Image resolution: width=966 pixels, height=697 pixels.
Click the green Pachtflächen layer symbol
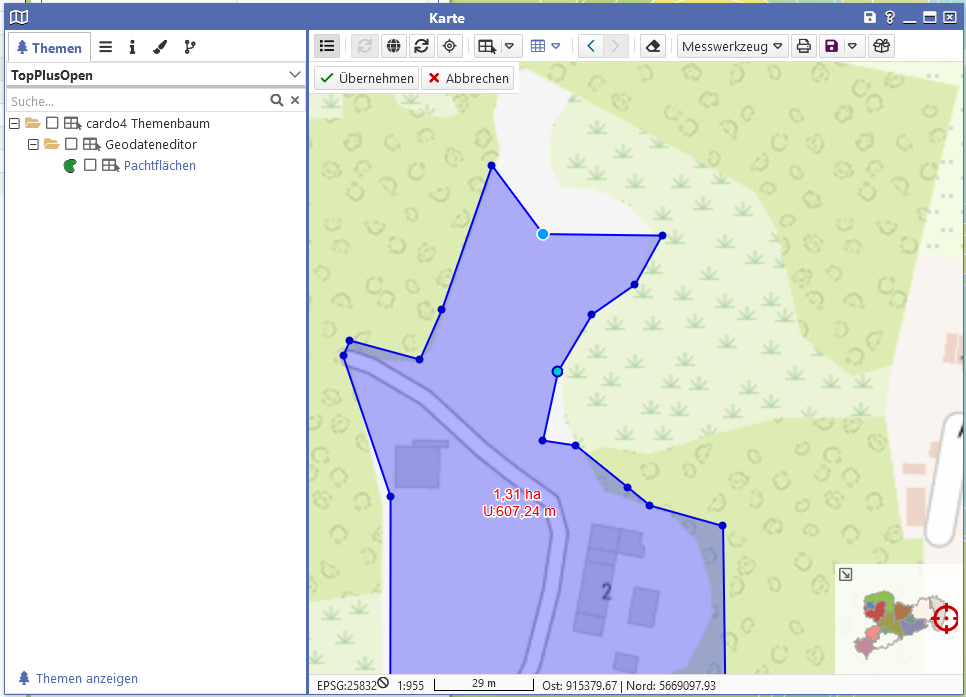pyautogui.click(x=70, y=165)
